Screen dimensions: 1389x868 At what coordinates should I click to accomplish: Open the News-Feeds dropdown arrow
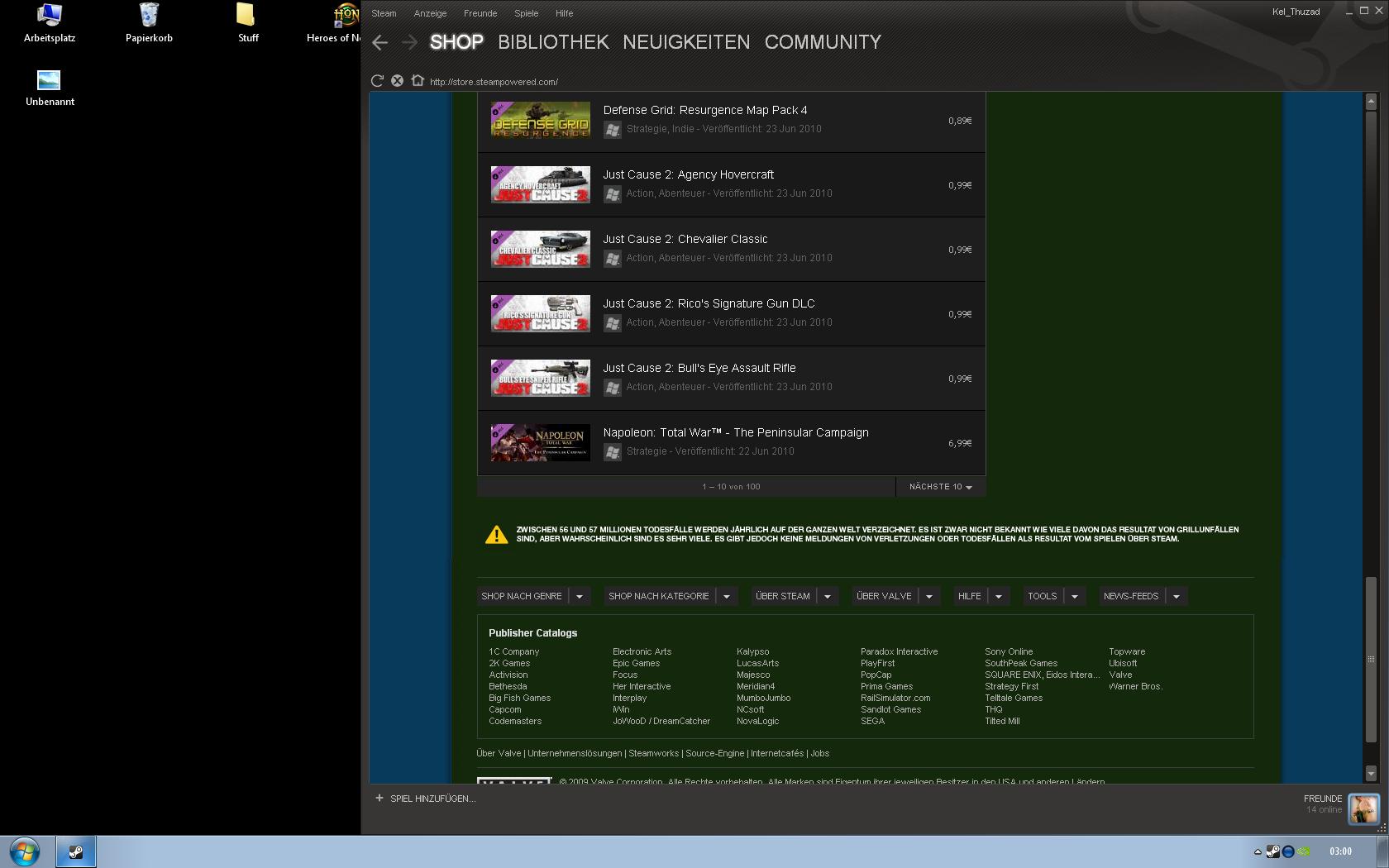(x=1176, y=596)
